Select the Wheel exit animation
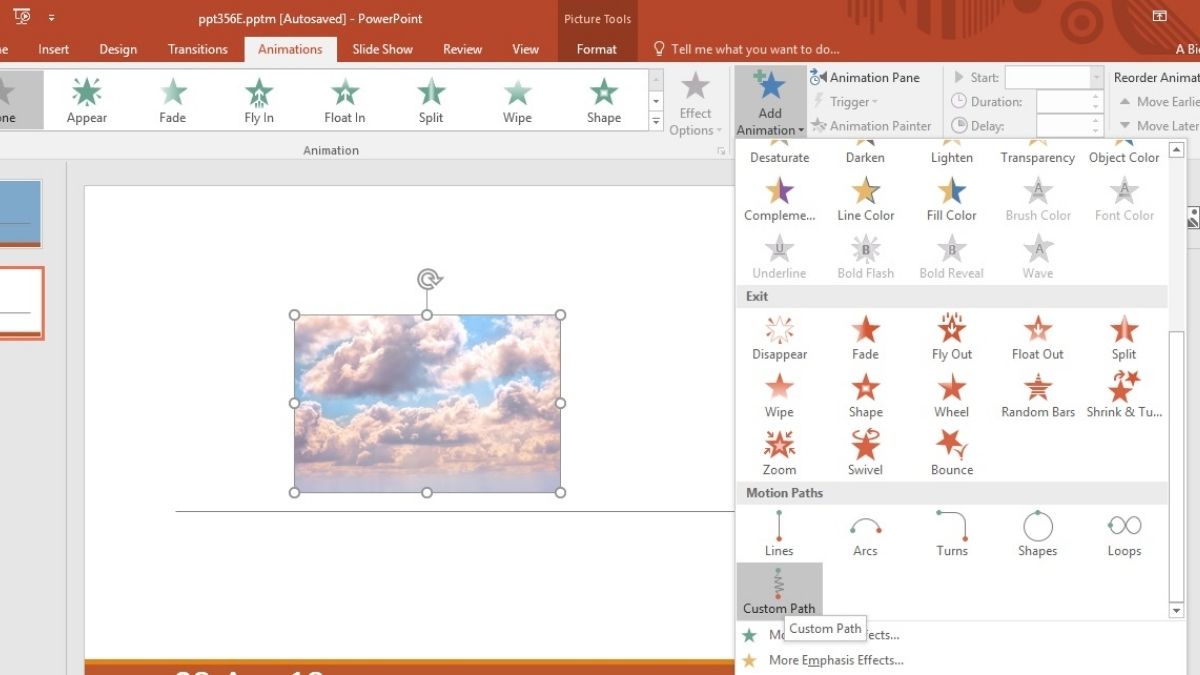Viewport: 1200px width, 675px height. click(x=950, y=392)
